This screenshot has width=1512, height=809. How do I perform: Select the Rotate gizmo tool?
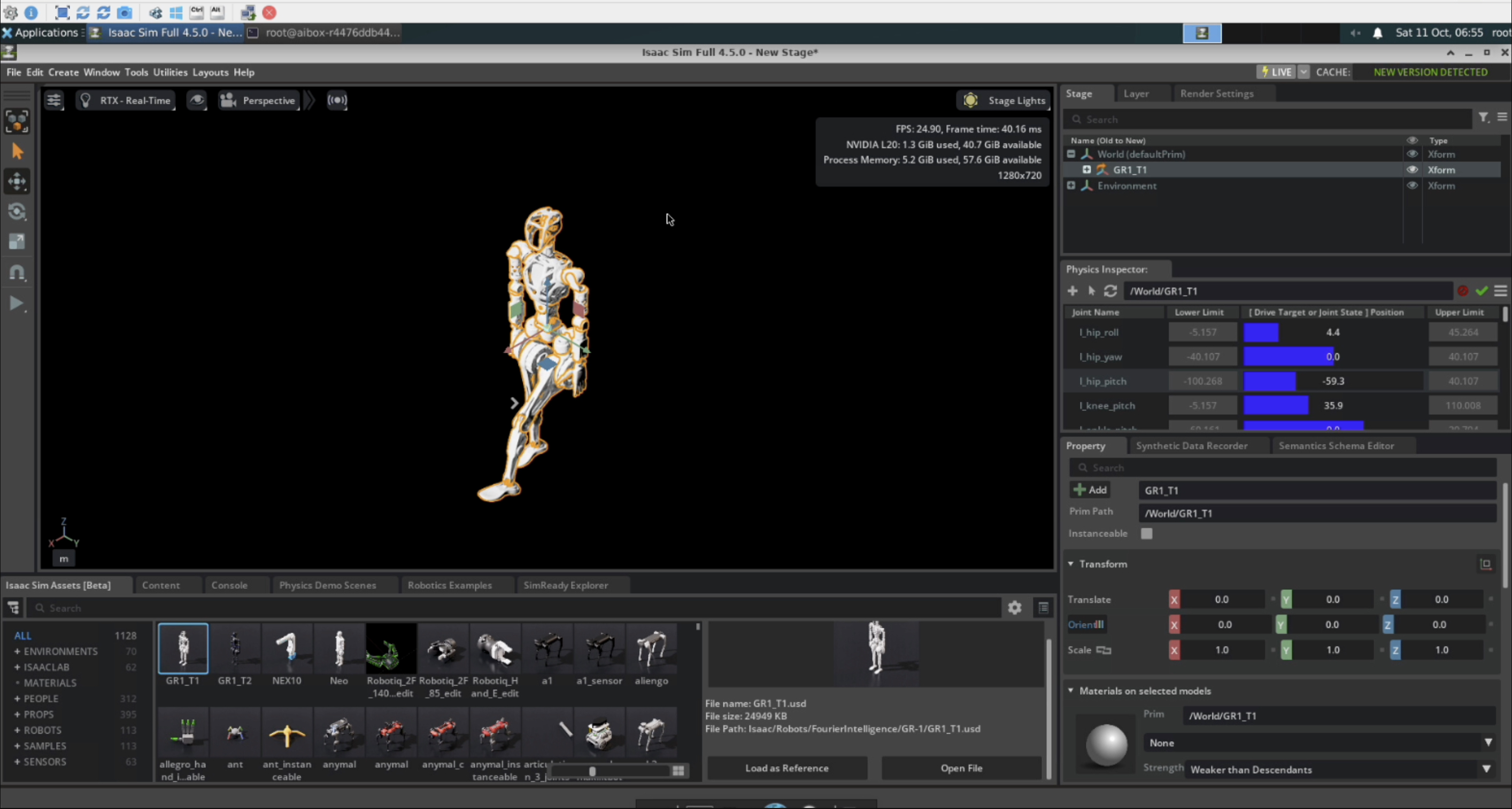(x=17, y=212)
